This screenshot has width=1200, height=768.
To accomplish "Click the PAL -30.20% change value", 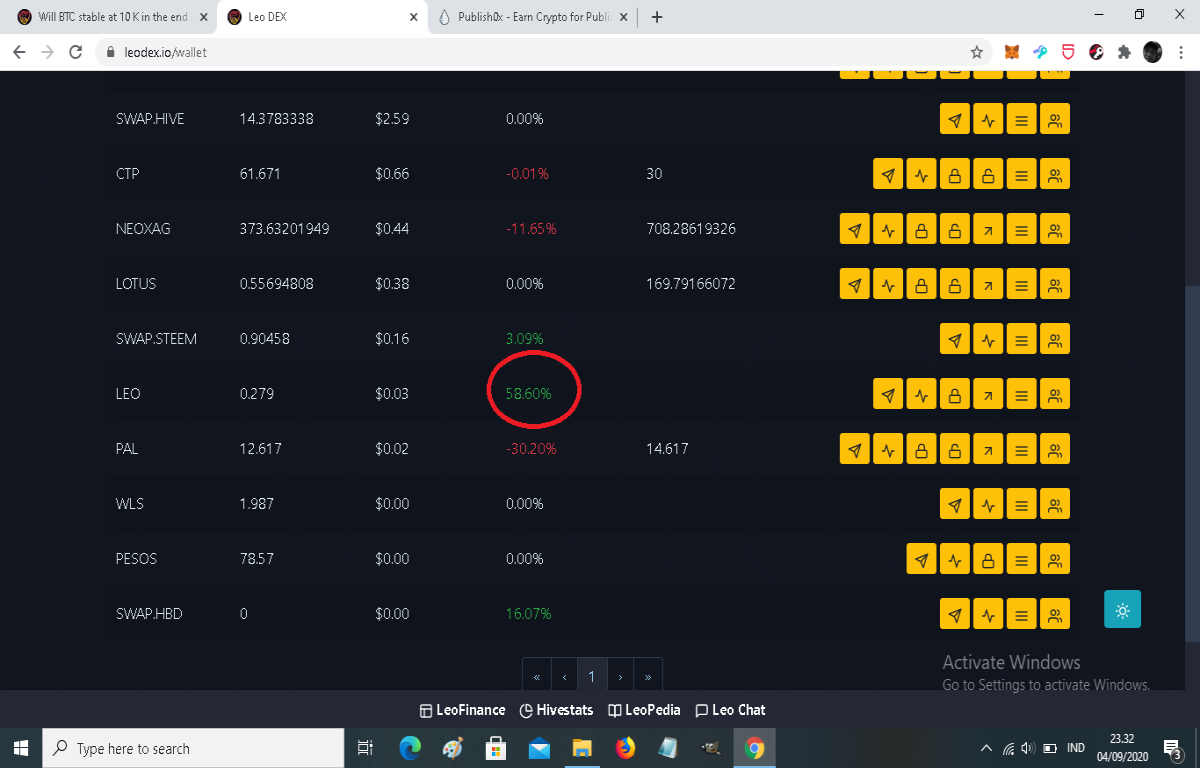I will point(531,449).
